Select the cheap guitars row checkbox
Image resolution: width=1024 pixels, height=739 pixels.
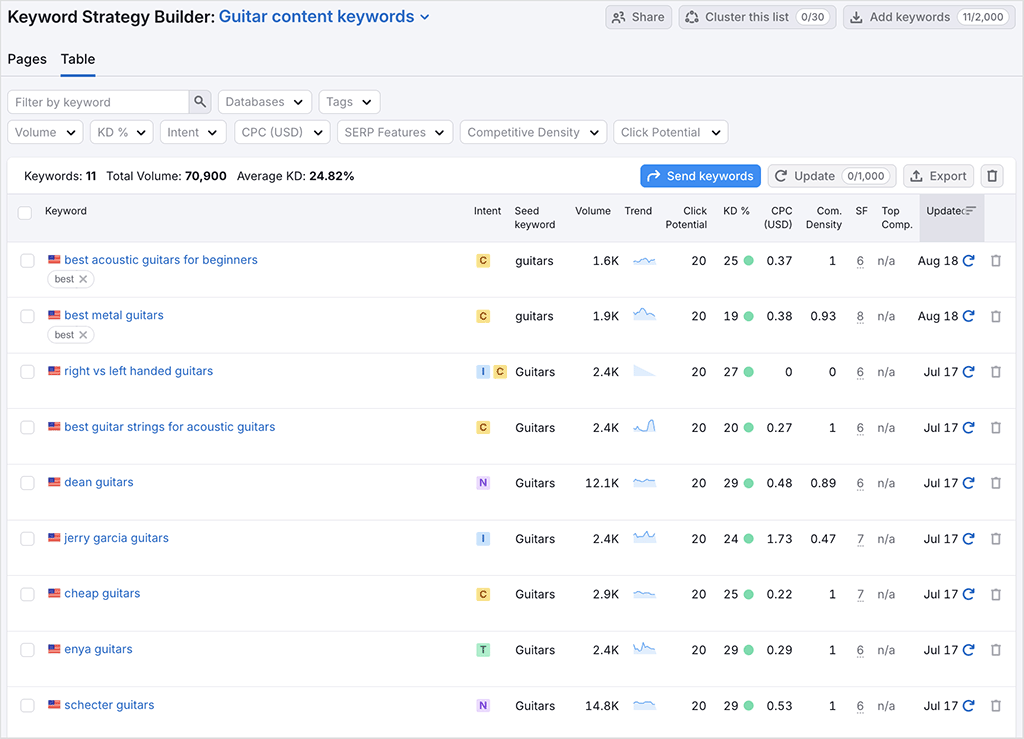pyautogui.click(x=27, y=593)
